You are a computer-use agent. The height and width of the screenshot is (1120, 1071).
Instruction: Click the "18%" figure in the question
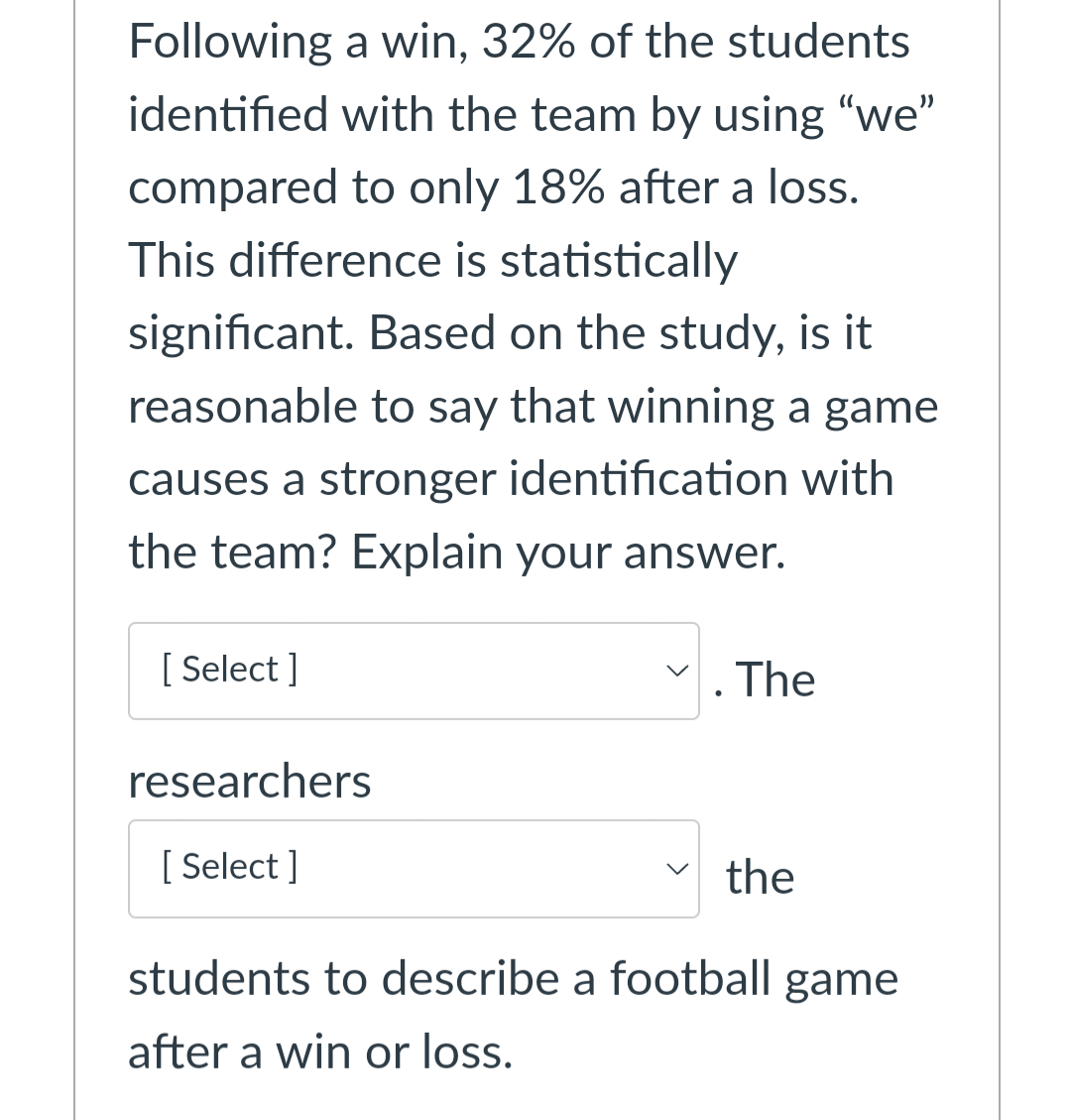tap(556, 188)
